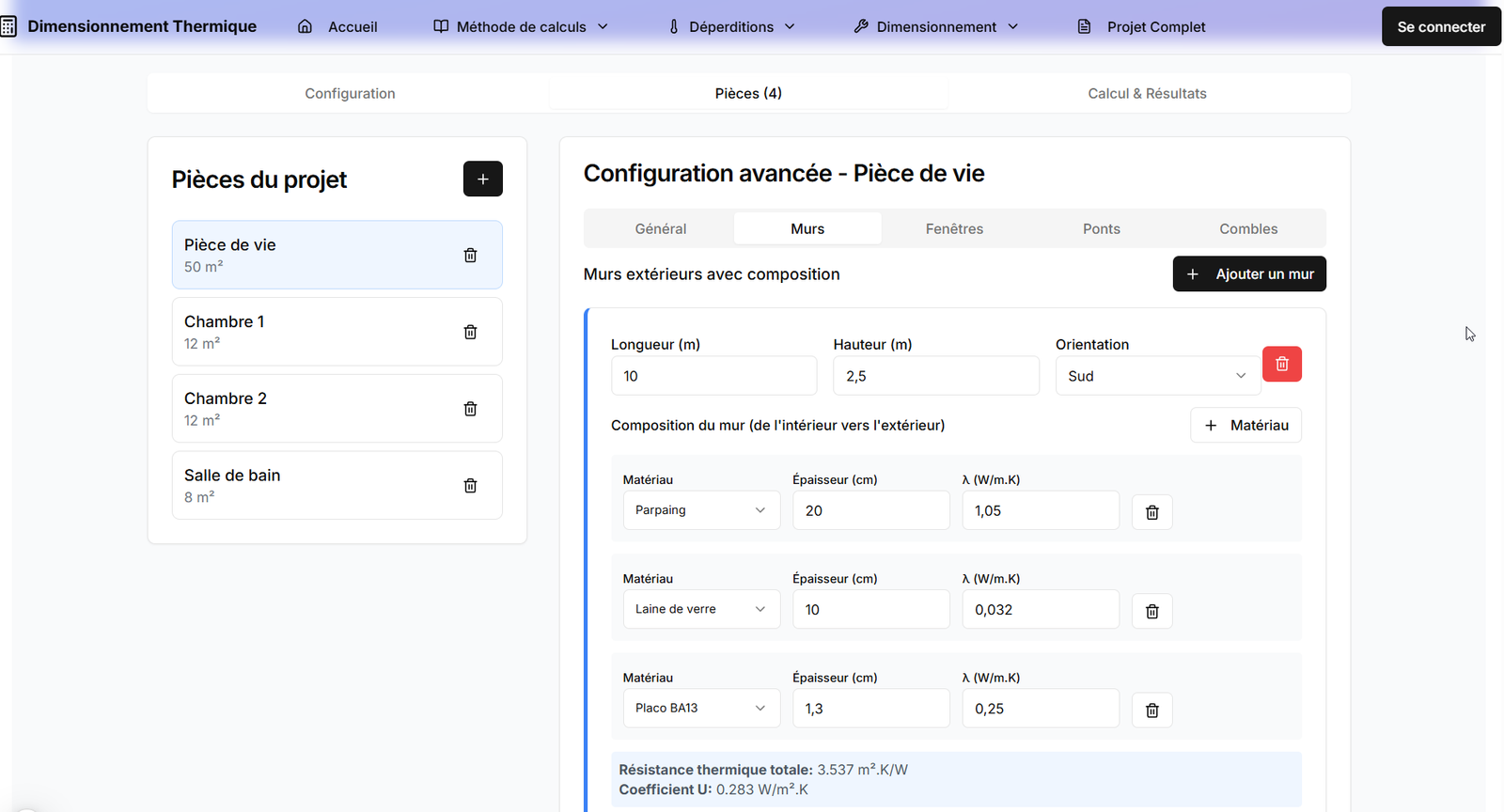The height and width of the screenshot is (812, 1504).
Task: Open Méthode de calculs menu
Action: click(521, 26)
